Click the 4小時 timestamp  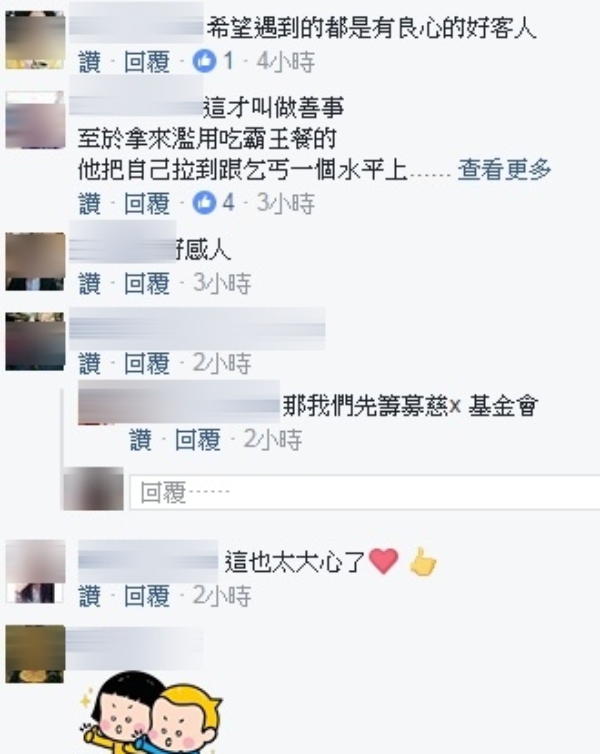pyautogui.click(x=286, y=62)
